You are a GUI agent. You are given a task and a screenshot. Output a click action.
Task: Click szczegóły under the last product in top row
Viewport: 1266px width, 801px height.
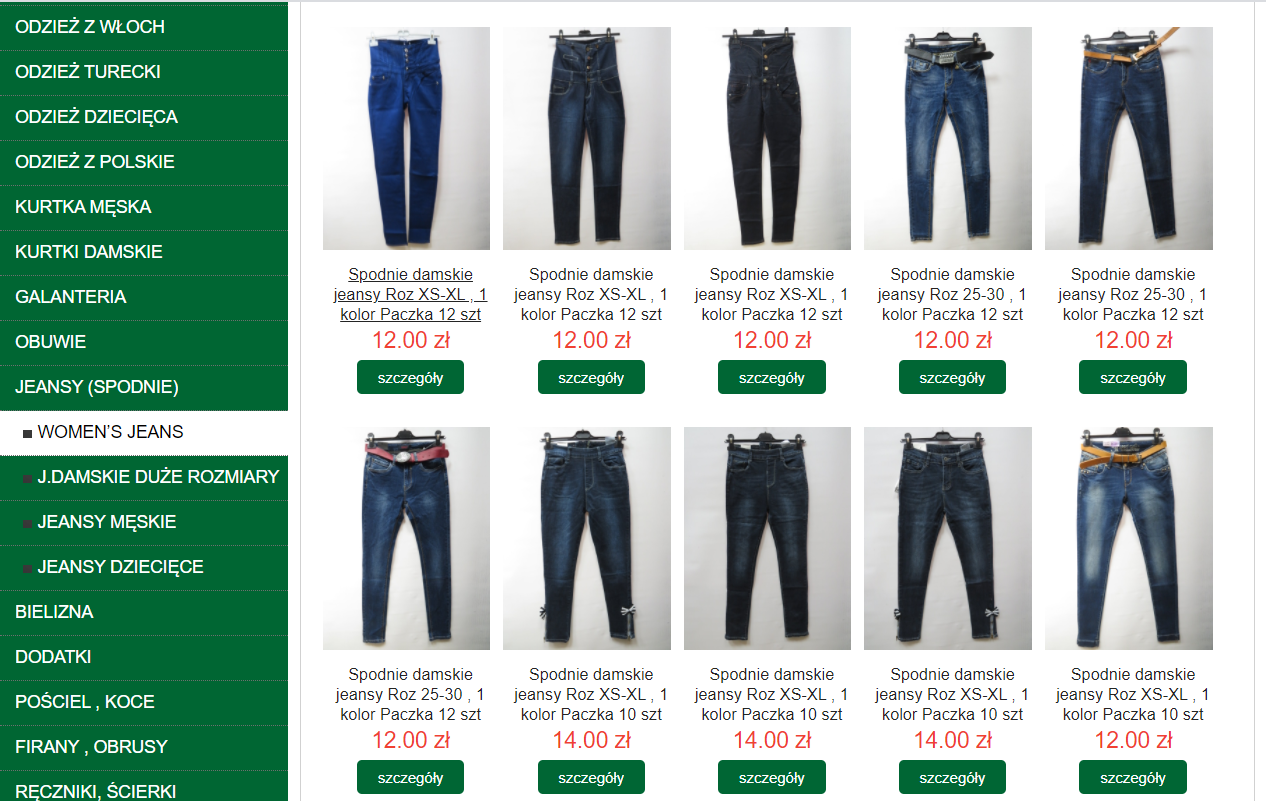click(x=1133, y=377)
